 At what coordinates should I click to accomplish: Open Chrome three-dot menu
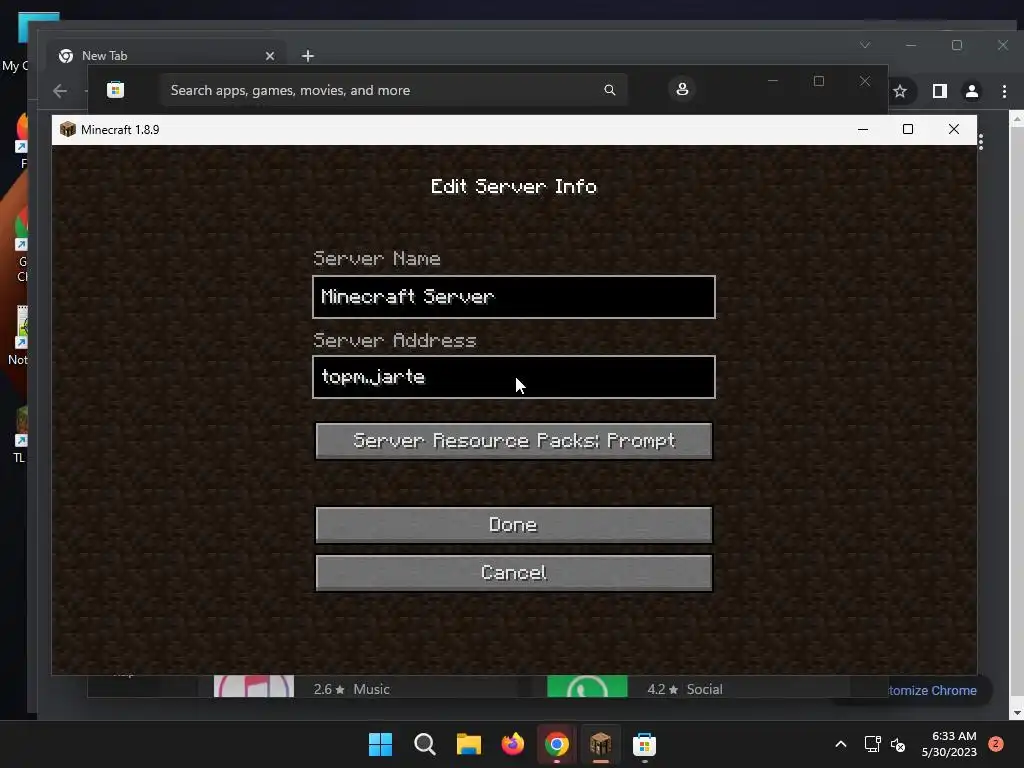pyautogui.click(x=1004, y=91)
